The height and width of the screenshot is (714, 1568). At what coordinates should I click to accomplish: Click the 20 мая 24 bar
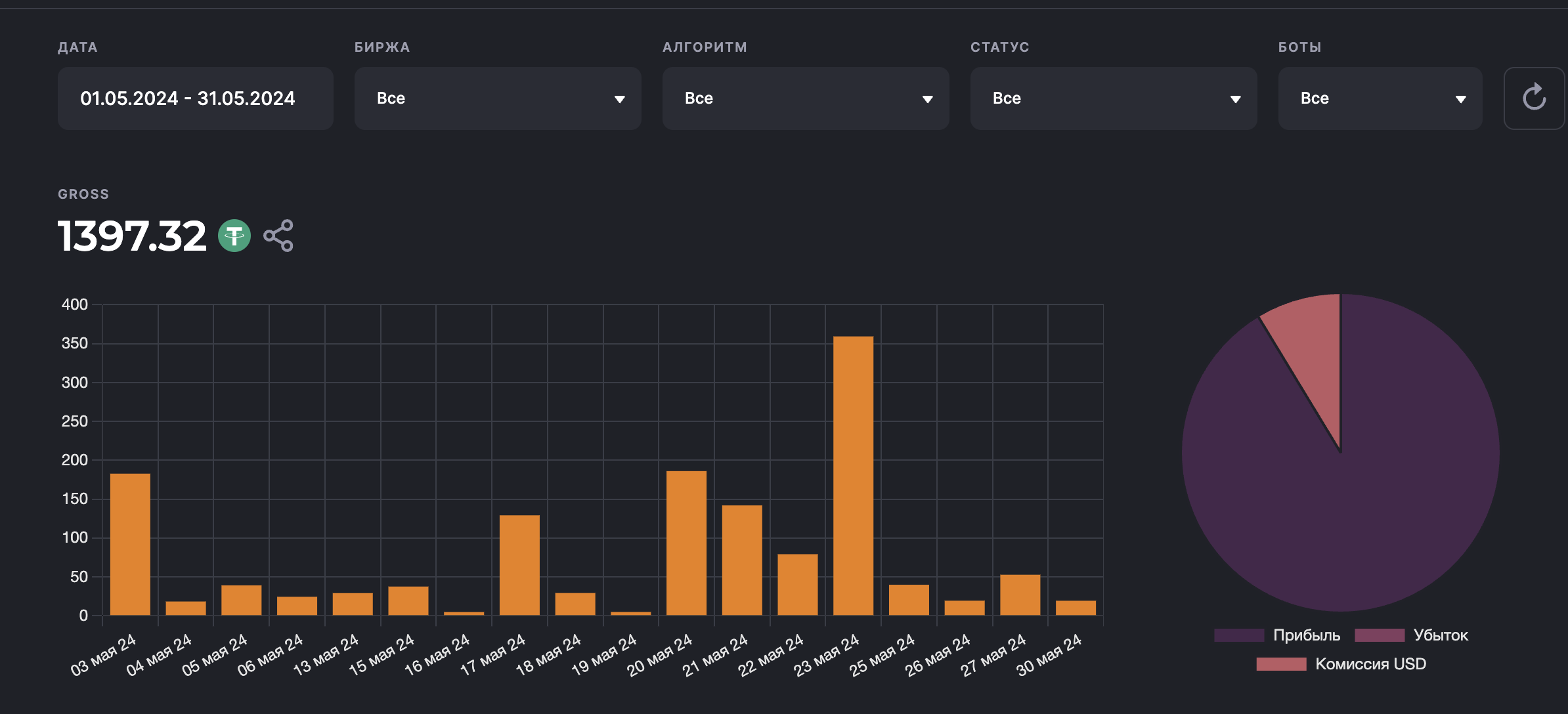coord(686,543)
